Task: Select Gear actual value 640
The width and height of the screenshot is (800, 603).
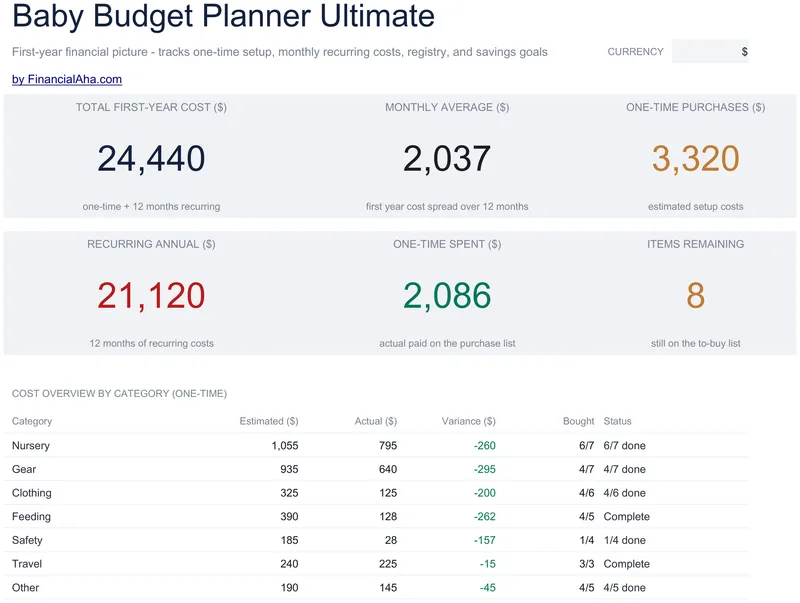Action: [x=388, y=469]
